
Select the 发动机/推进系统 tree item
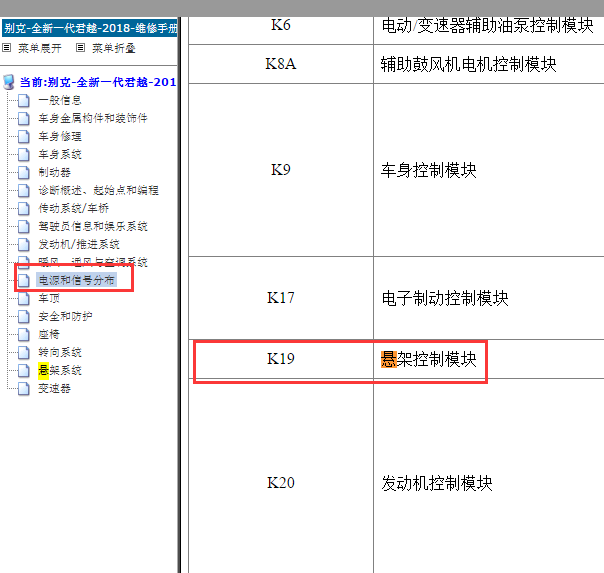(79, 245)
